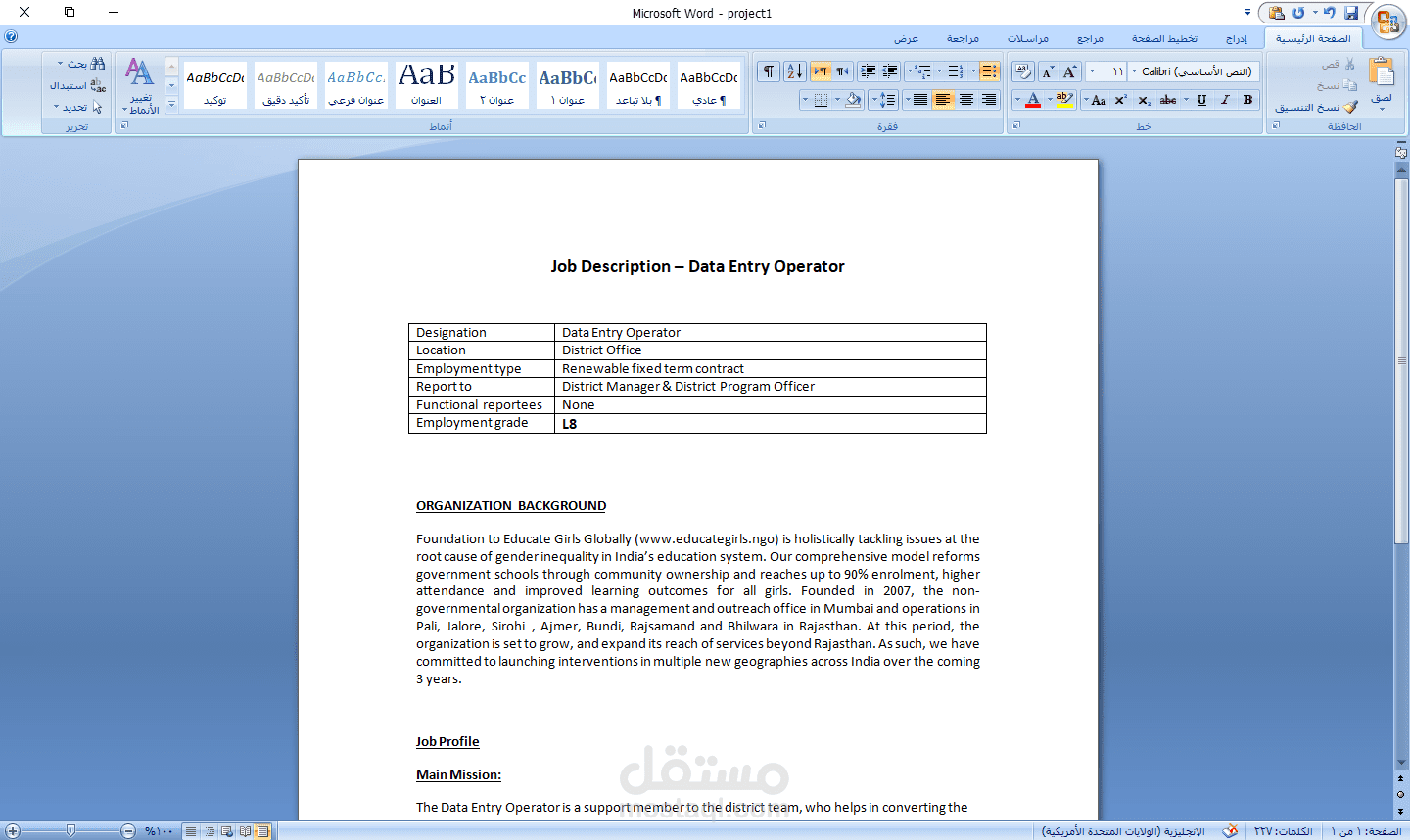
Task: Toggle Subscript formatting
Action: pyautogui.click(x=1144, y=100)
